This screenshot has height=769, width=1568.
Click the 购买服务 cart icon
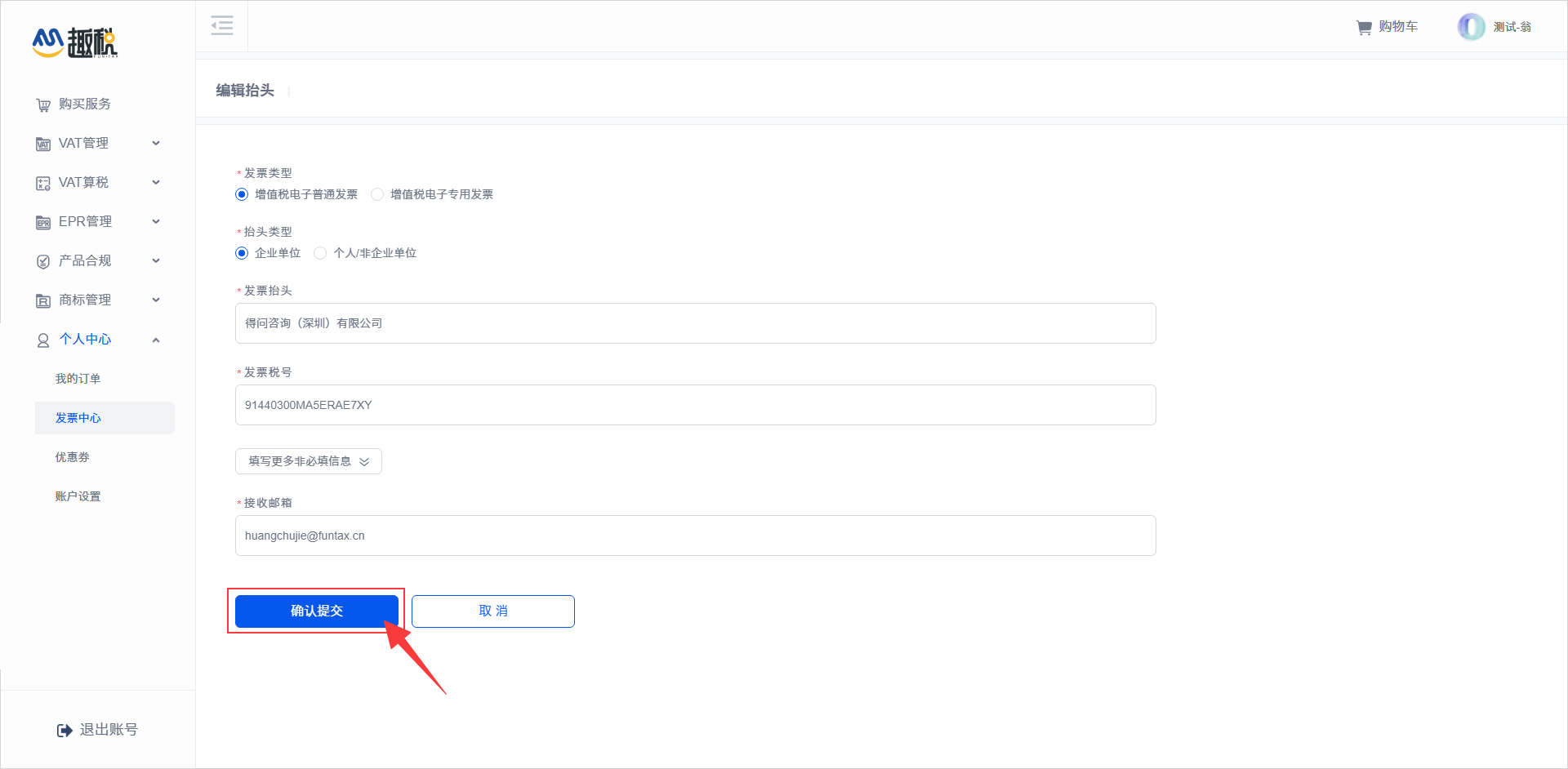43,105
